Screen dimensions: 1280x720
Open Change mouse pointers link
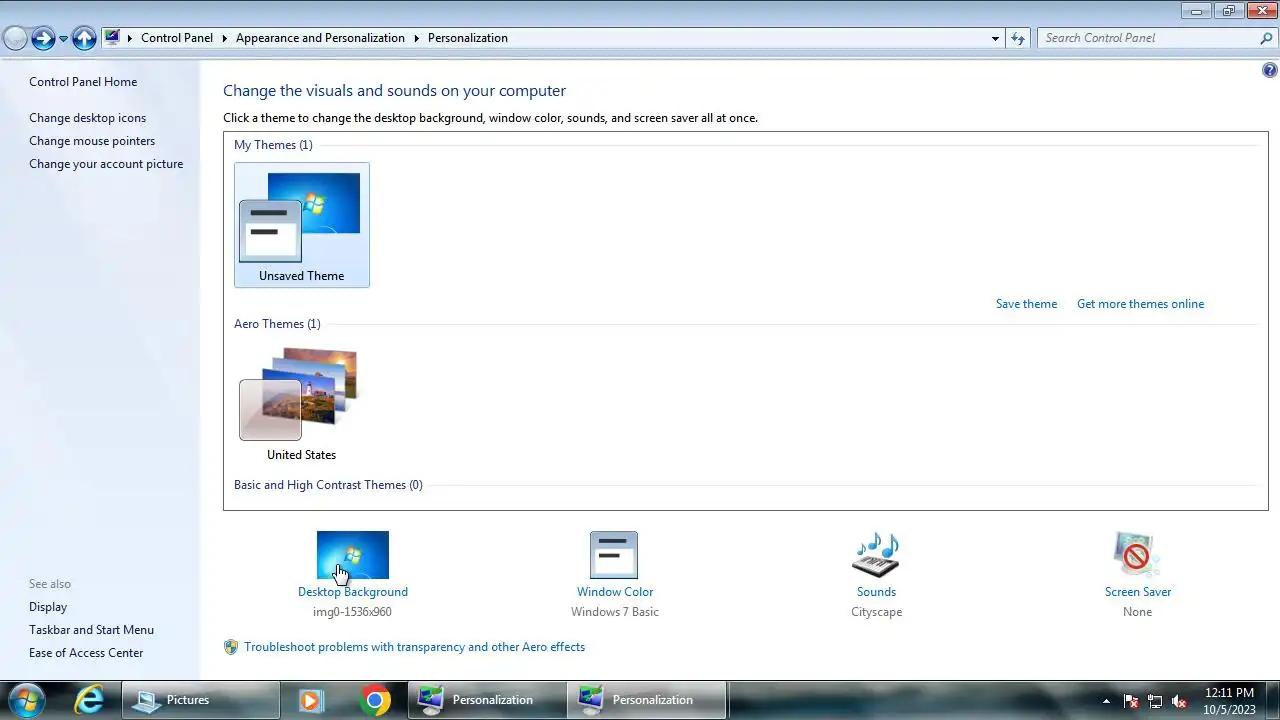92,141
